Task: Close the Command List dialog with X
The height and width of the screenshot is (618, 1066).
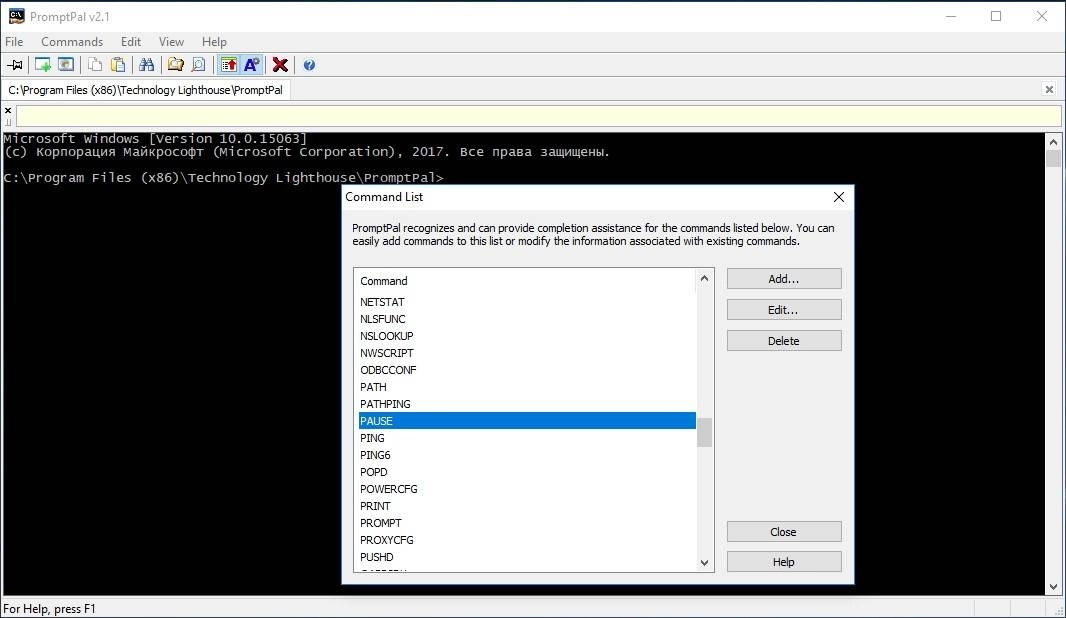Action: (x=838, y=196)
